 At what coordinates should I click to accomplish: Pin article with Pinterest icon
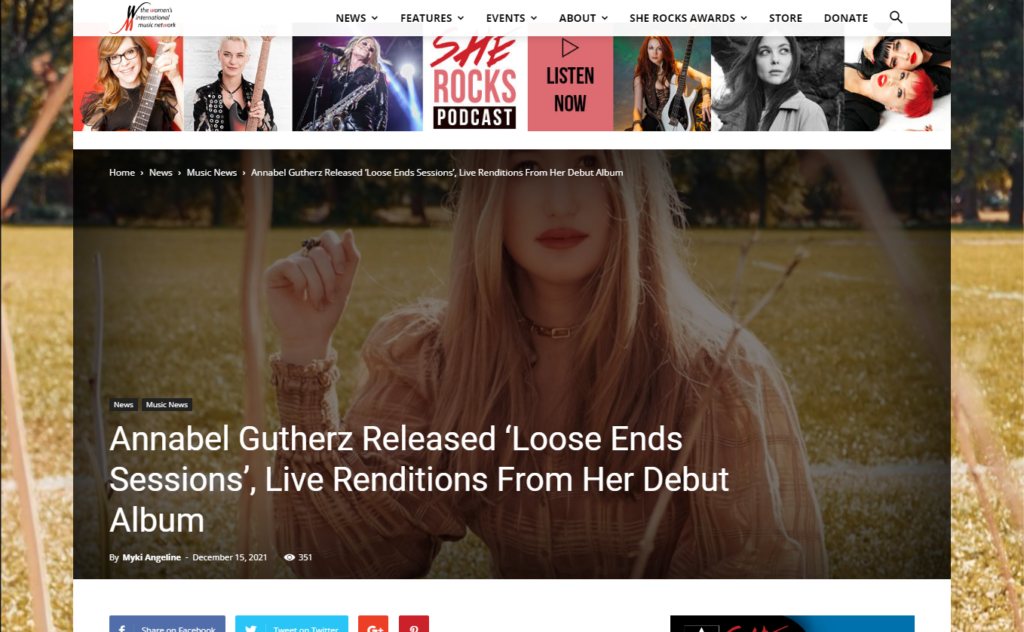[414, 624]
